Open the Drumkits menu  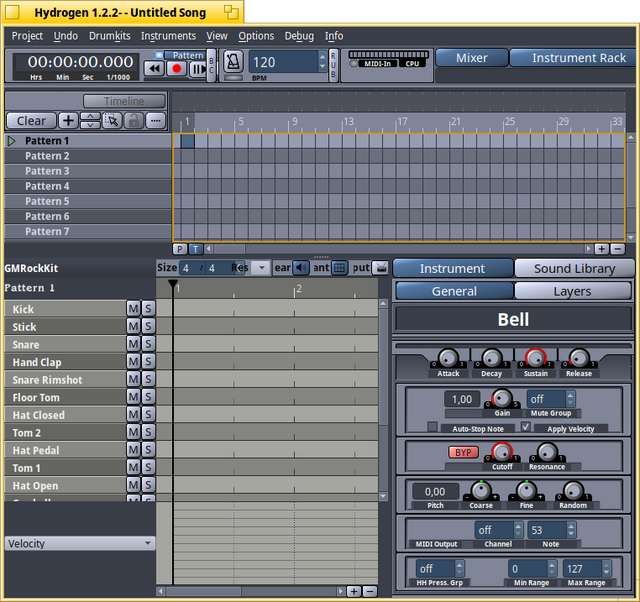110,36
